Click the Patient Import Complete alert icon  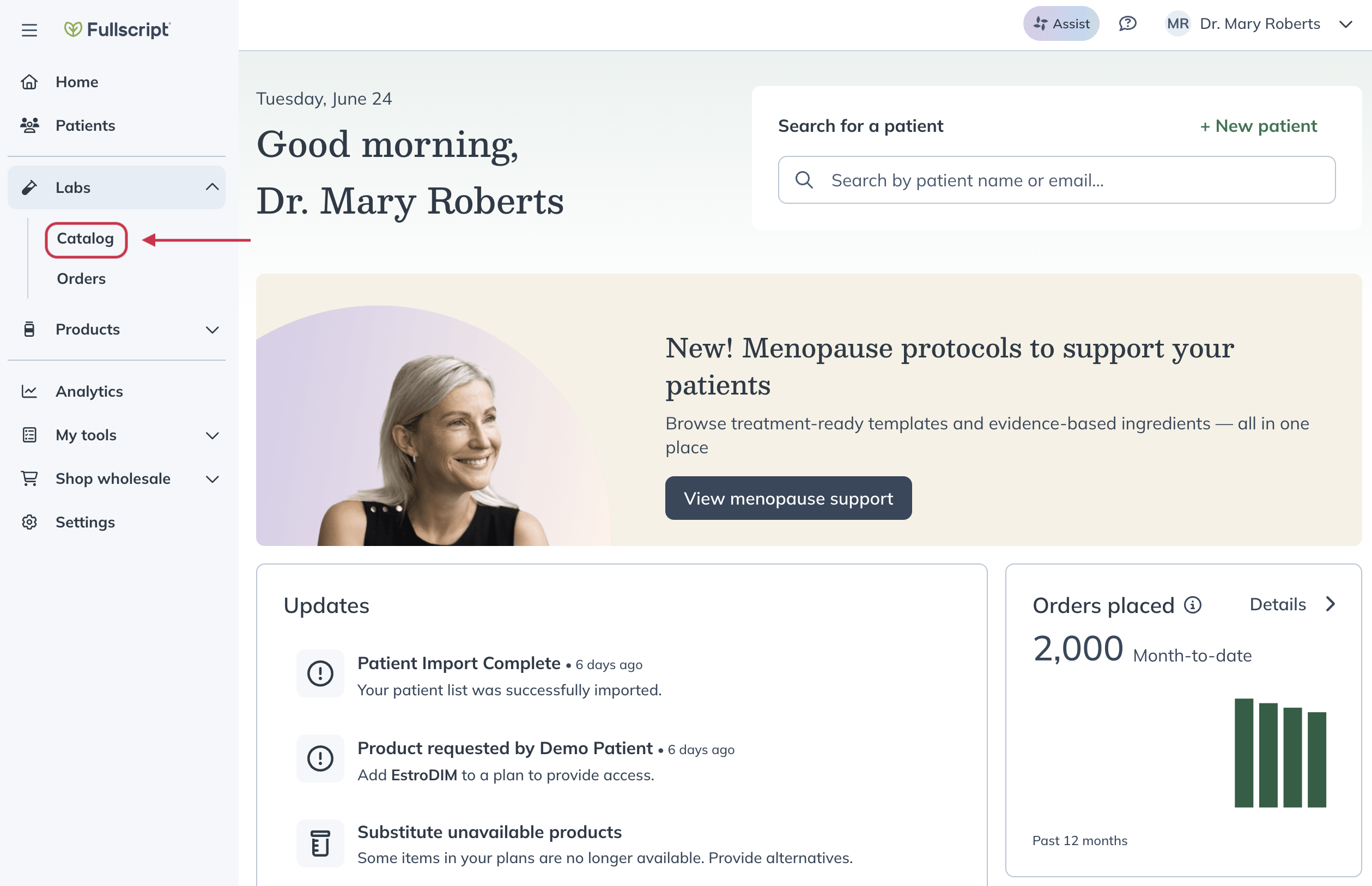coord(320,673)
